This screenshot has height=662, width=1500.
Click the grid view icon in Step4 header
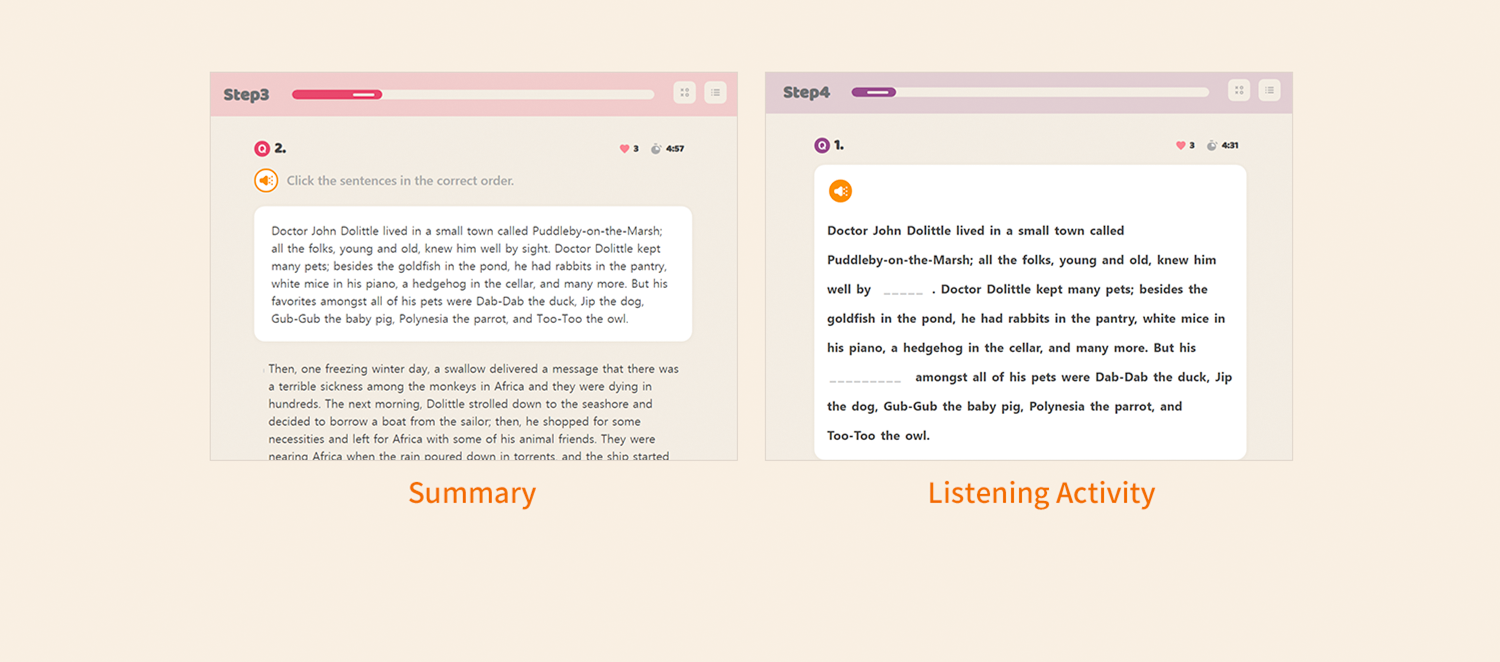1239,90
